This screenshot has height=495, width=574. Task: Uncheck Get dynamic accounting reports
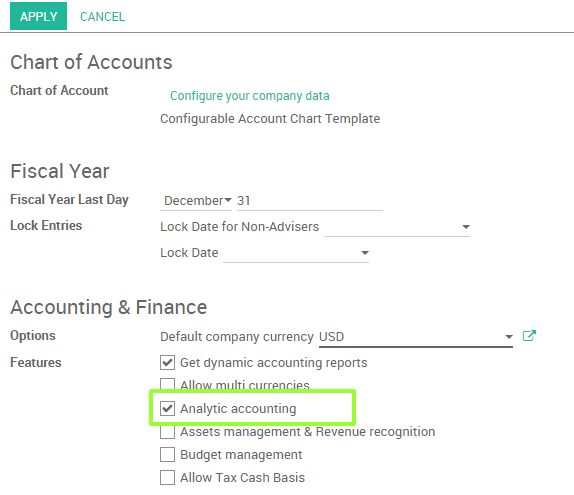[167, 362]
